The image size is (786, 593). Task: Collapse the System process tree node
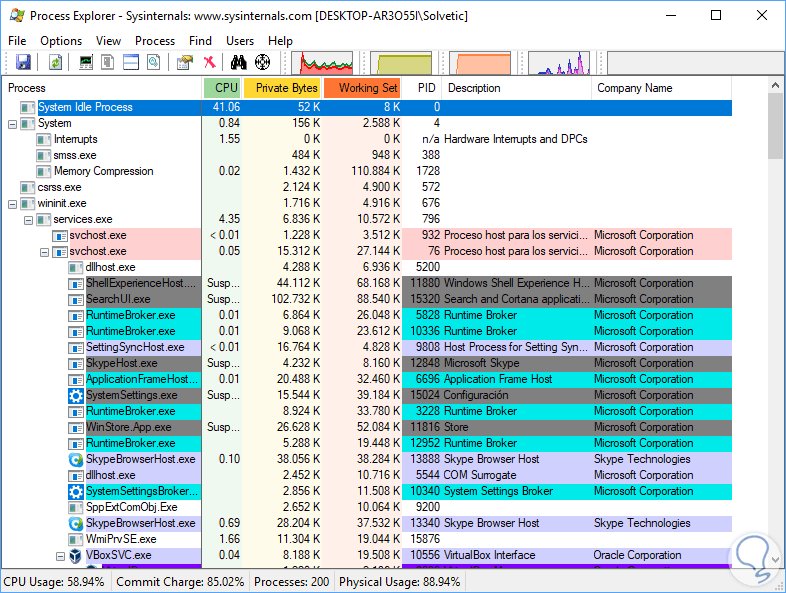tap(12, 124)
